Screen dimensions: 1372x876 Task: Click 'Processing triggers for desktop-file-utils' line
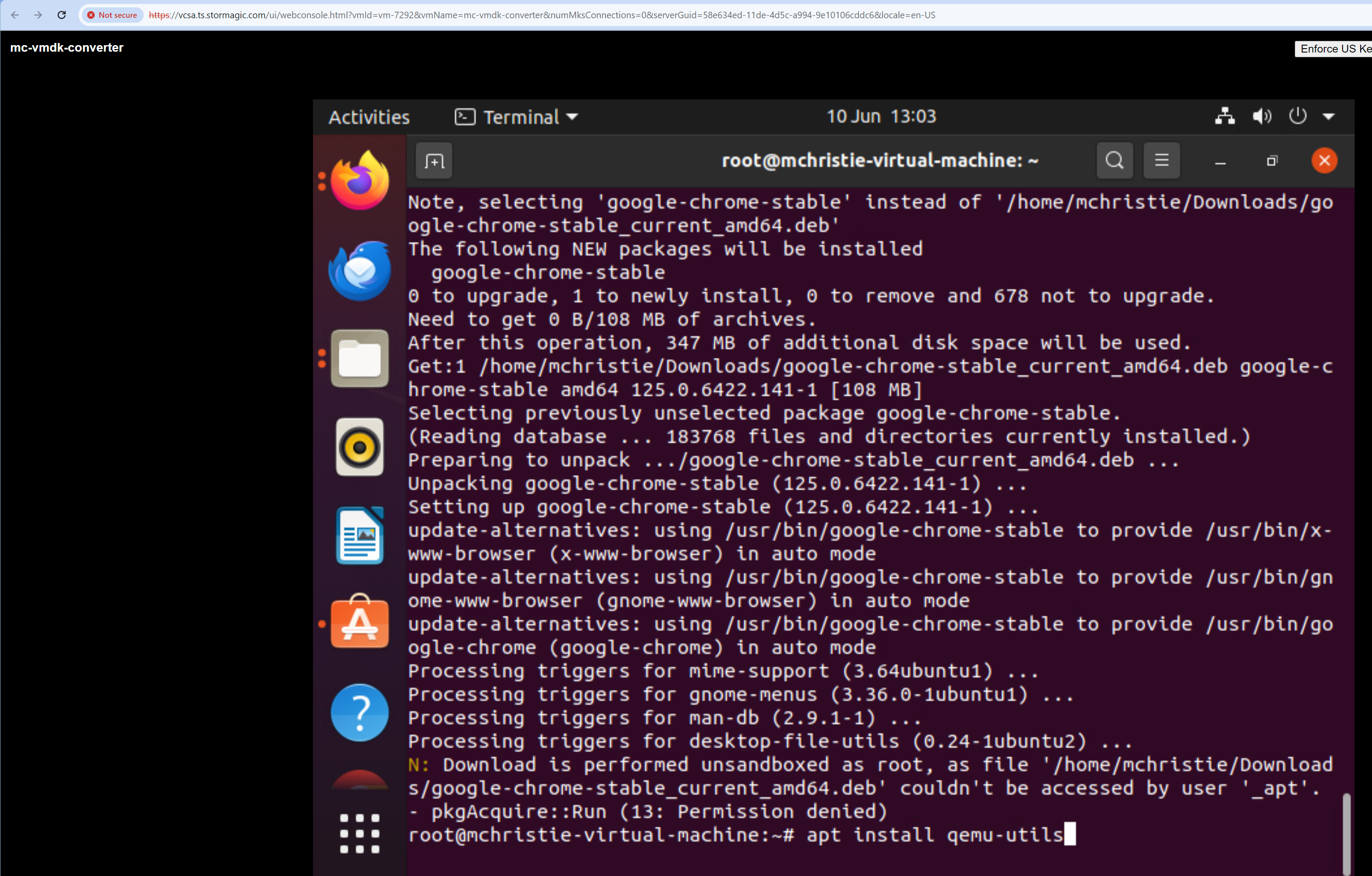pos(770,741)
